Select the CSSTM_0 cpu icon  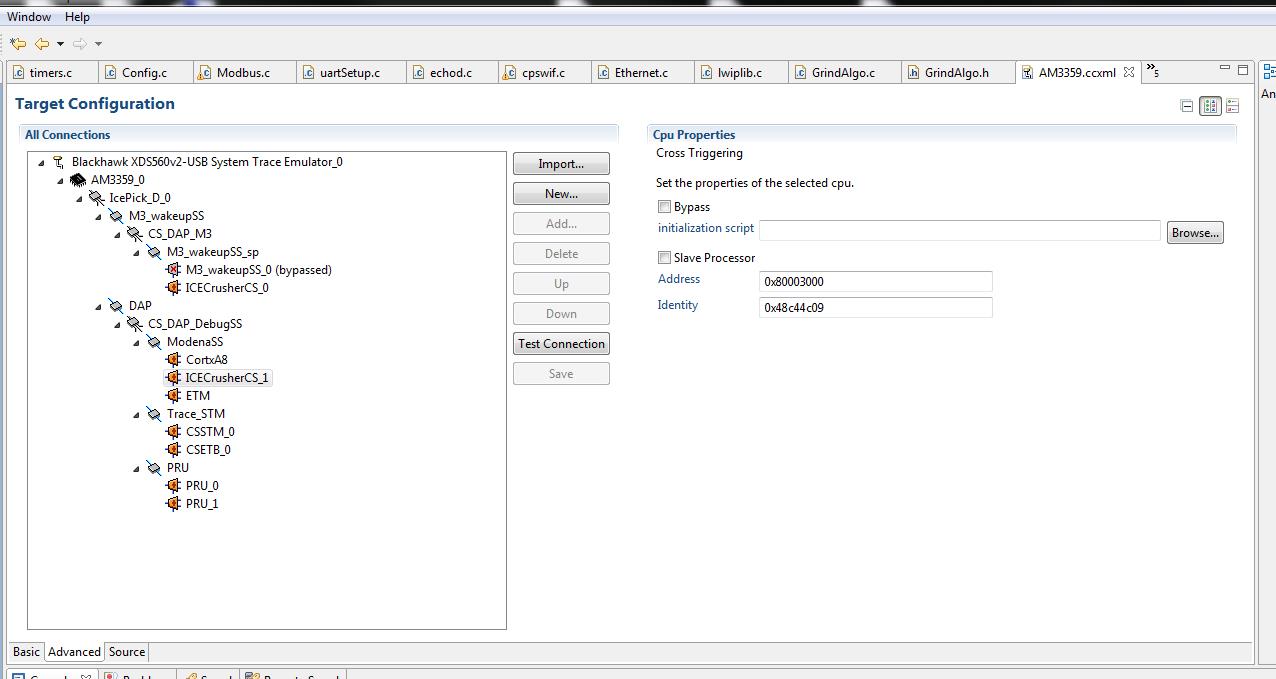(173, 432)
